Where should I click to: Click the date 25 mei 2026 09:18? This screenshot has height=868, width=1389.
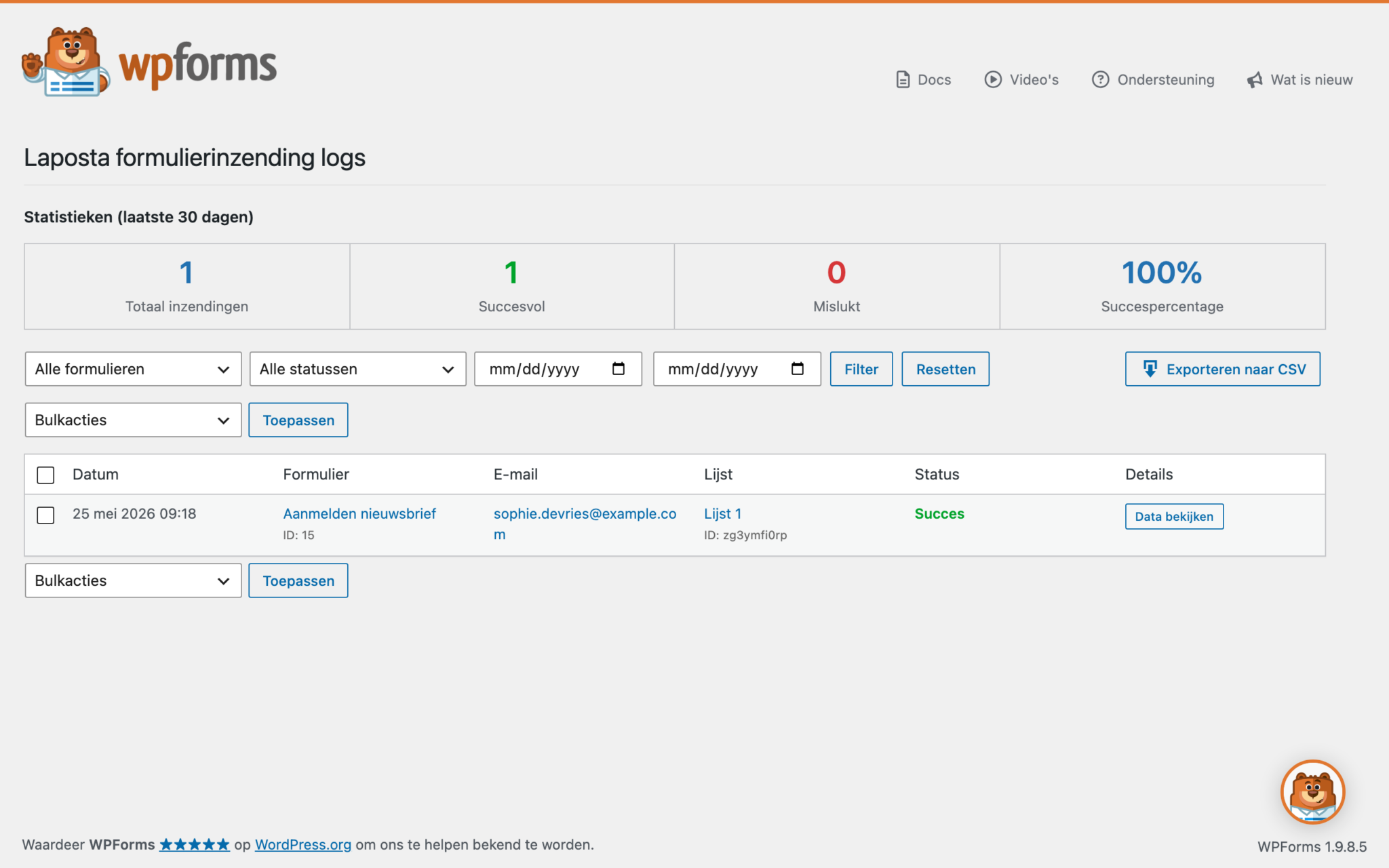click(134, 513)
